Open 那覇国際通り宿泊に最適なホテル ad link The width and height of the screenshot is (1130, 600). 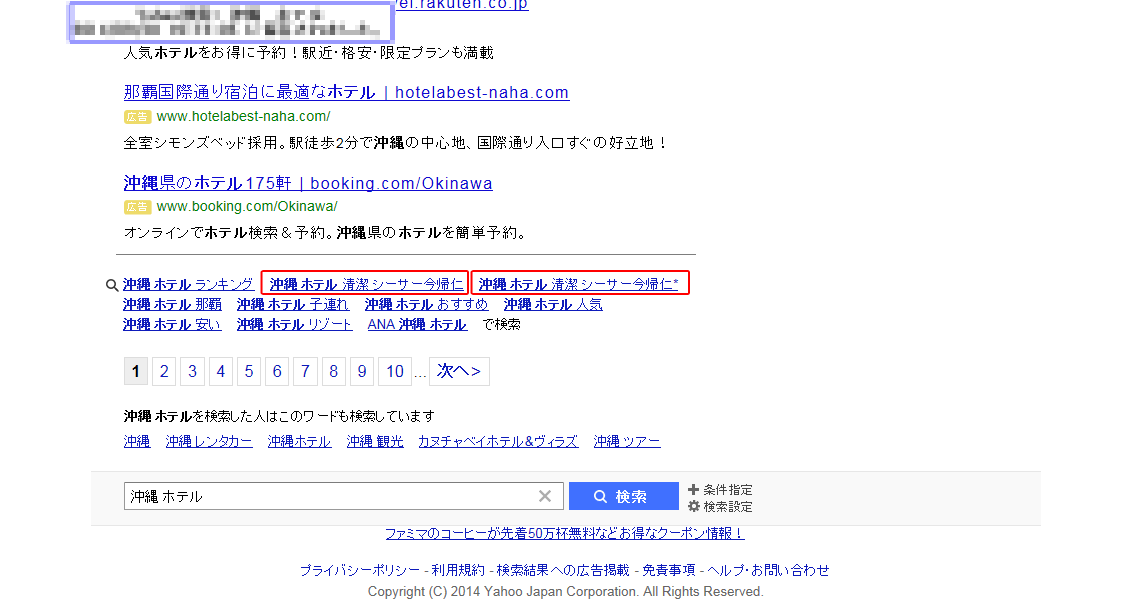(x=346, y=92)
